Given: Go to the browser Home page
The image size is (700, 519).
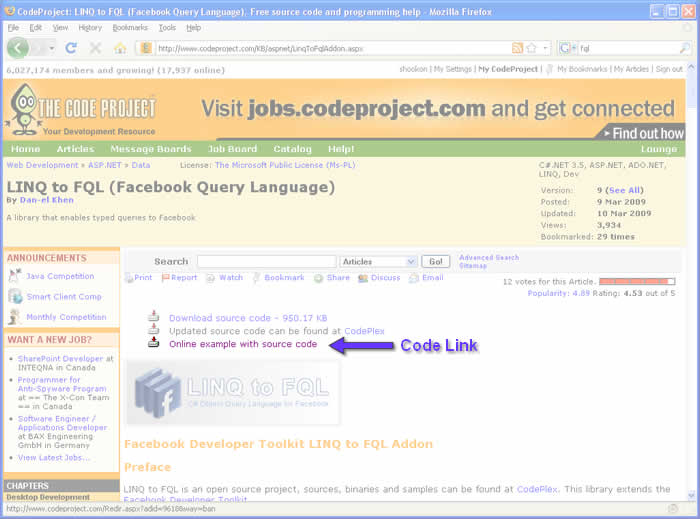Looking at the screenshot, I should 120,48.
